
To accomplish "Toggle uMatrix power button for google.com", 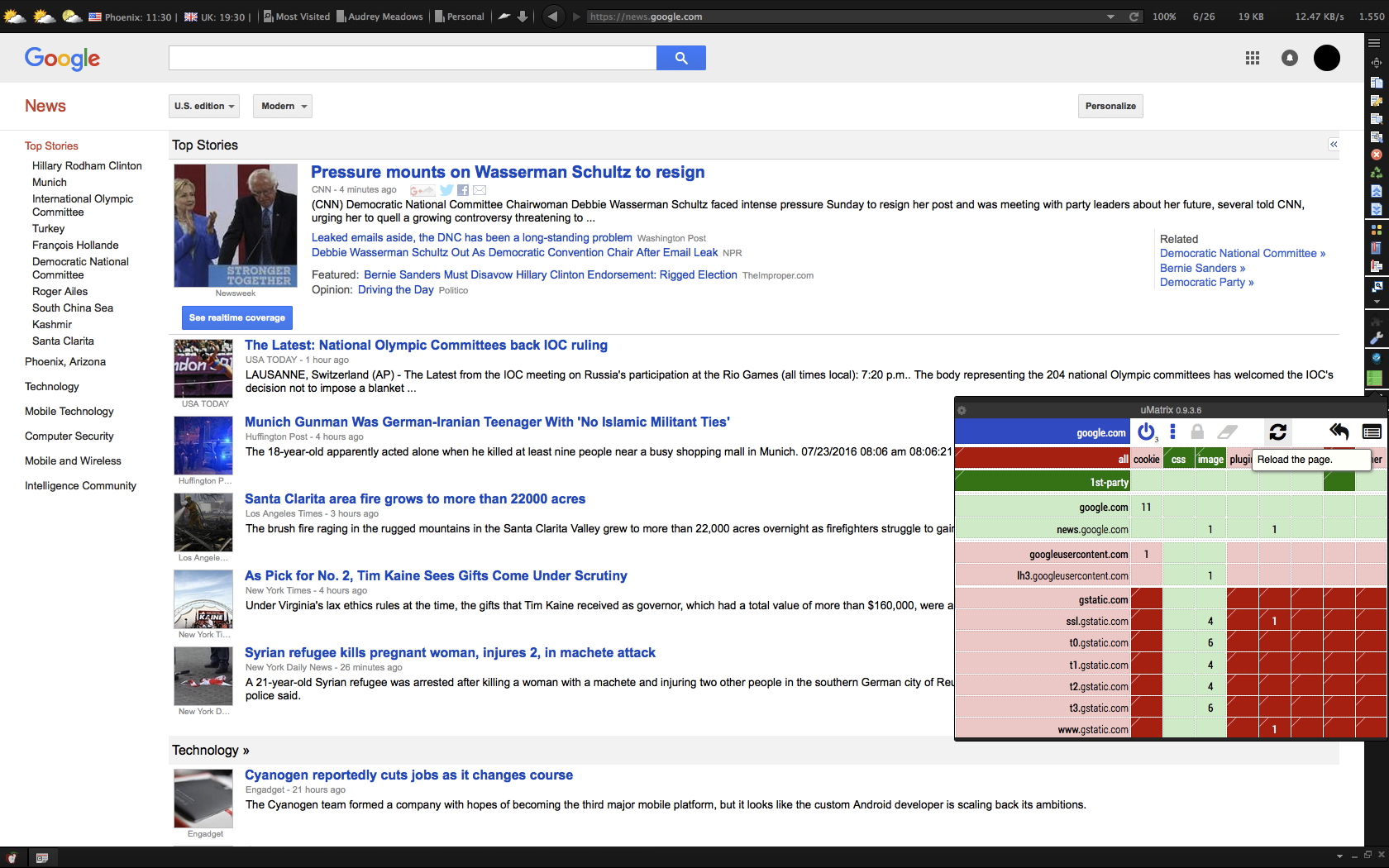I will 1146,432.
